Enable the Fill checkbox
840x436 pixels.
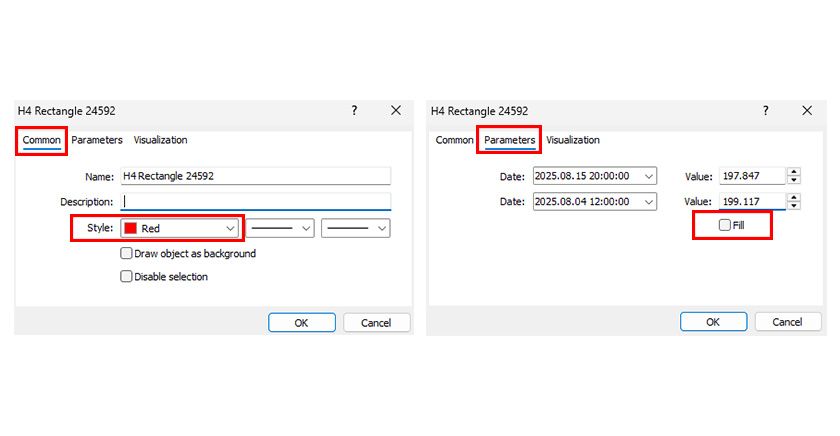725,226
